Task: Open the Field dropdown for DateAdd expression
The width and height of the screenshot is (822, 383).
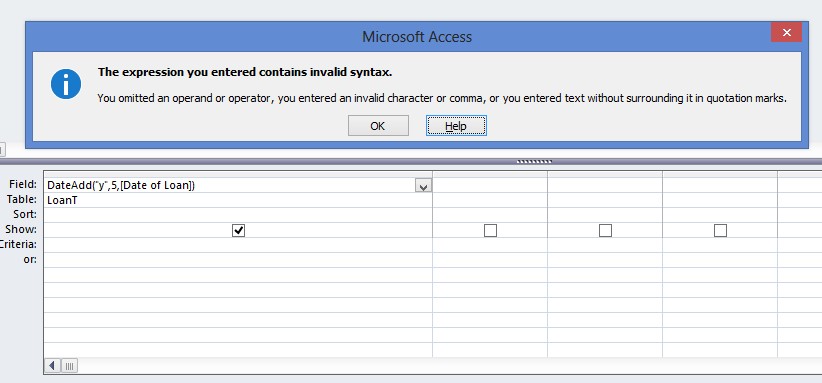Action: click(423, 185)
